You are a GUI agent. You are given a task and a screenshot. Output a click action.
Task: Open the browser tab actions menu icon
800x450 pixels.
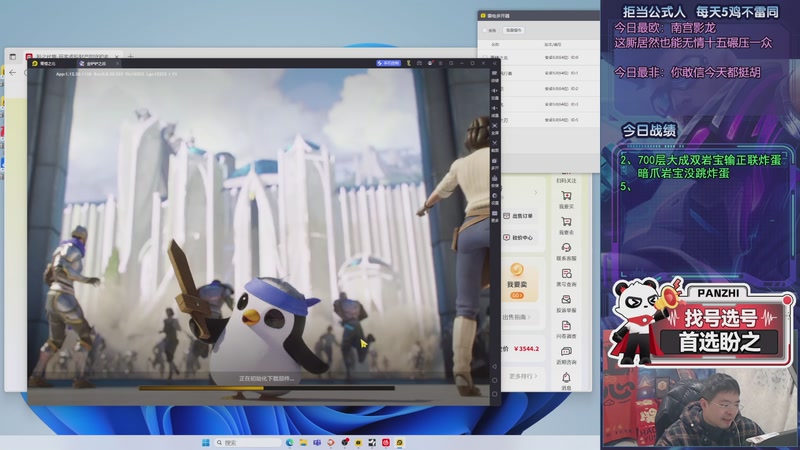(13, 56)
